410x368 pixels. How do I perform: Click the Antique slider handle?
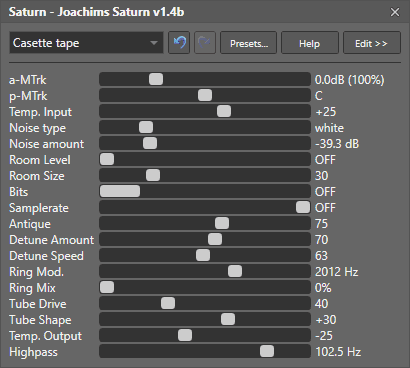(x=222, y=223)
